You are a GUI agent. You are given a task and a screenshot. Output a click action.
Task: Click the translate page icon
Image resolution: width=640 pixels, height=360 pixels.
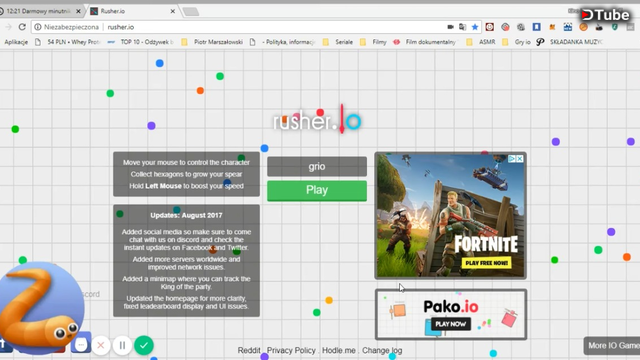[462, 27]
